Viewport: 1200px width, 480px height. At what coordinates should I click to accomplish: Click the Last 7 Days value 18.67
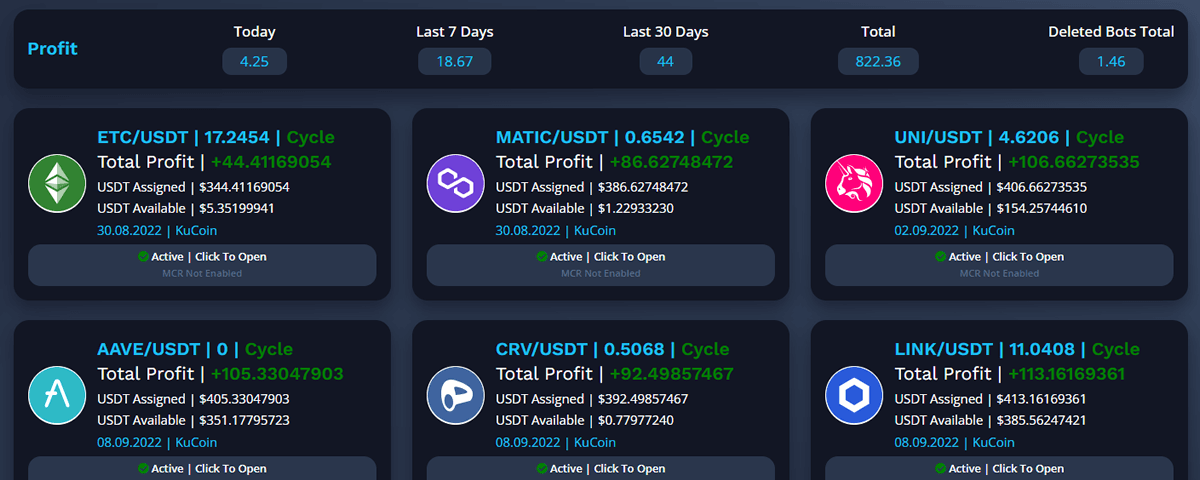455,61
